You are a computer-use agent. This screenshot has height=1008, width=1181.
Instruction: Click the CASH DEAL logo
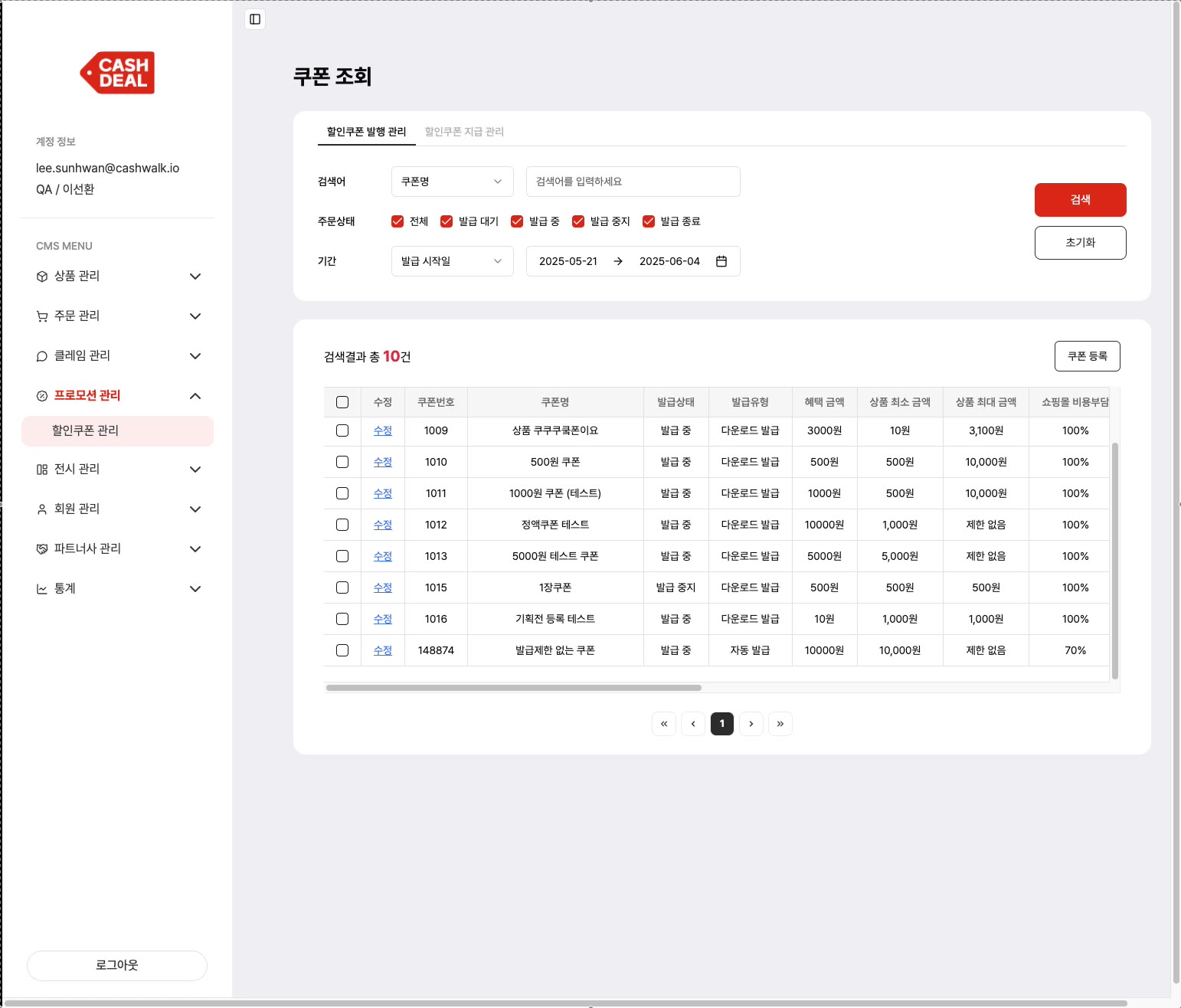tap(118, 73)
